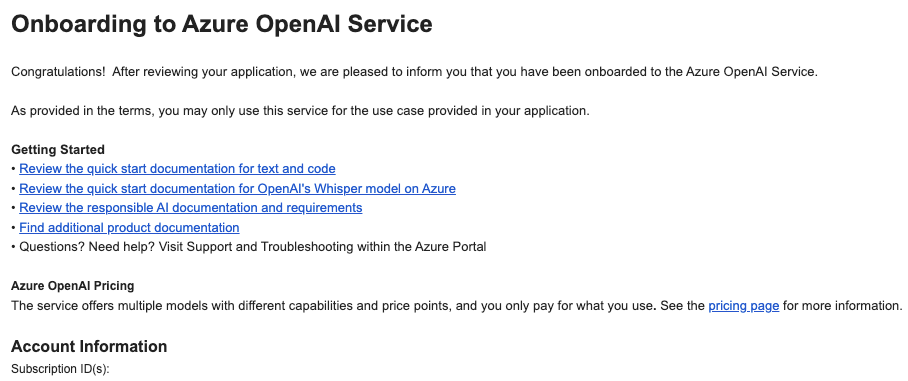Click the Azure OpenAI Pricing heading
The height and width of the screenshot is (381, 908).
(72, 286)
